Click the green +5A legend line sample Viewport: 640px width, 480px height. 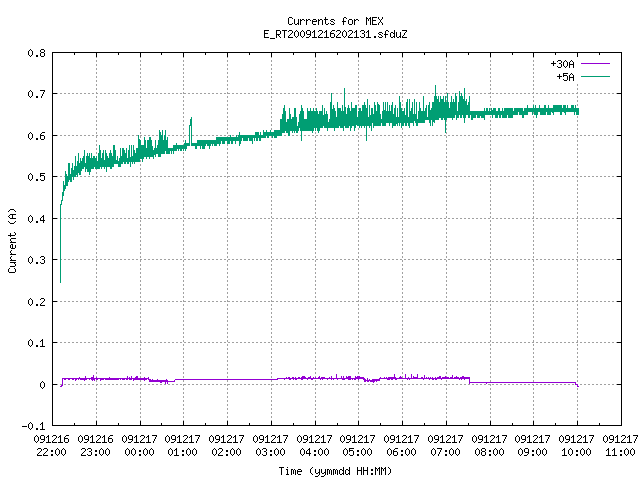595,76
